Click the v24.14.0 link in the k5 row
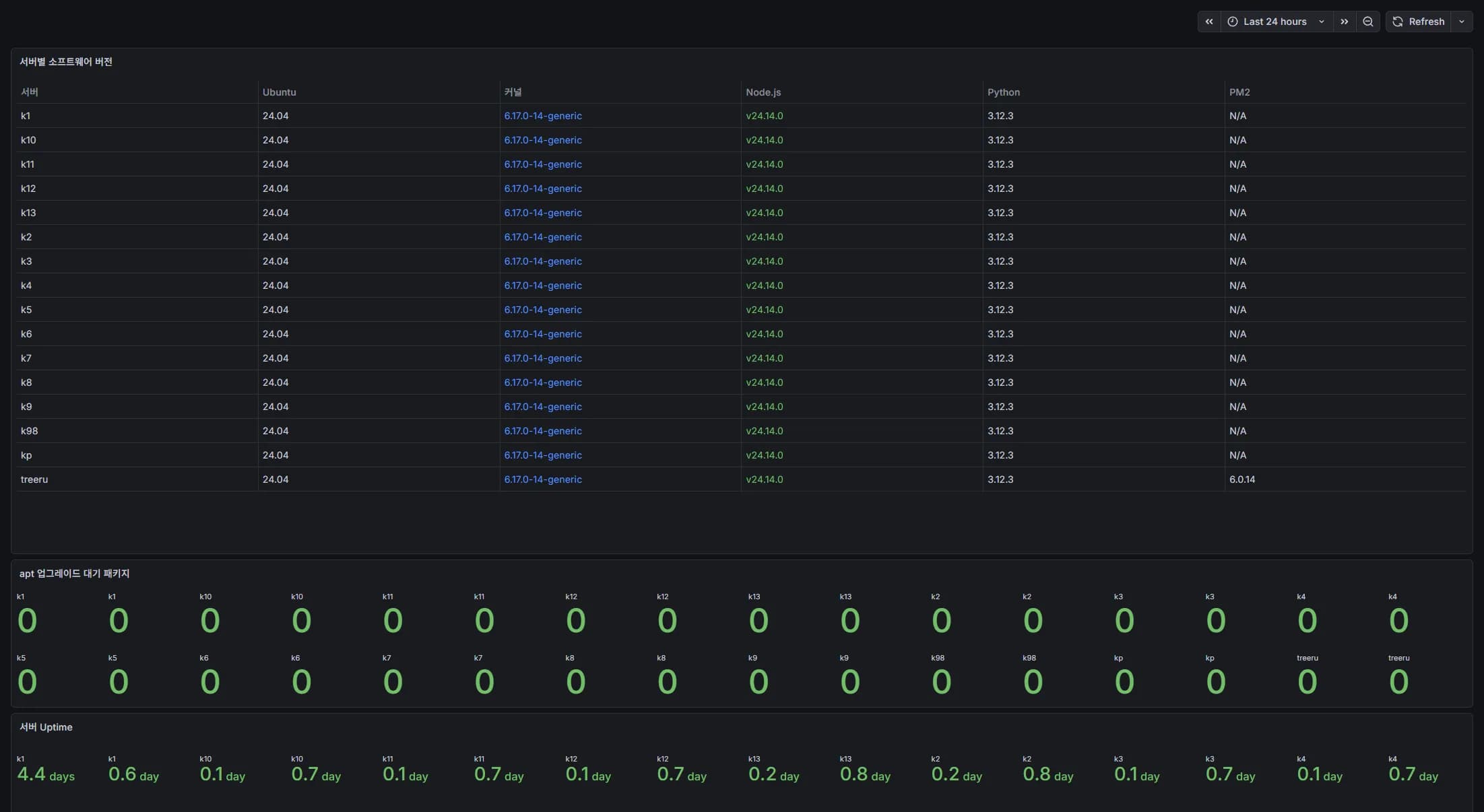The width and height of the screenshot is (1484, 812). pyautogui.click(x=765, y=310)
